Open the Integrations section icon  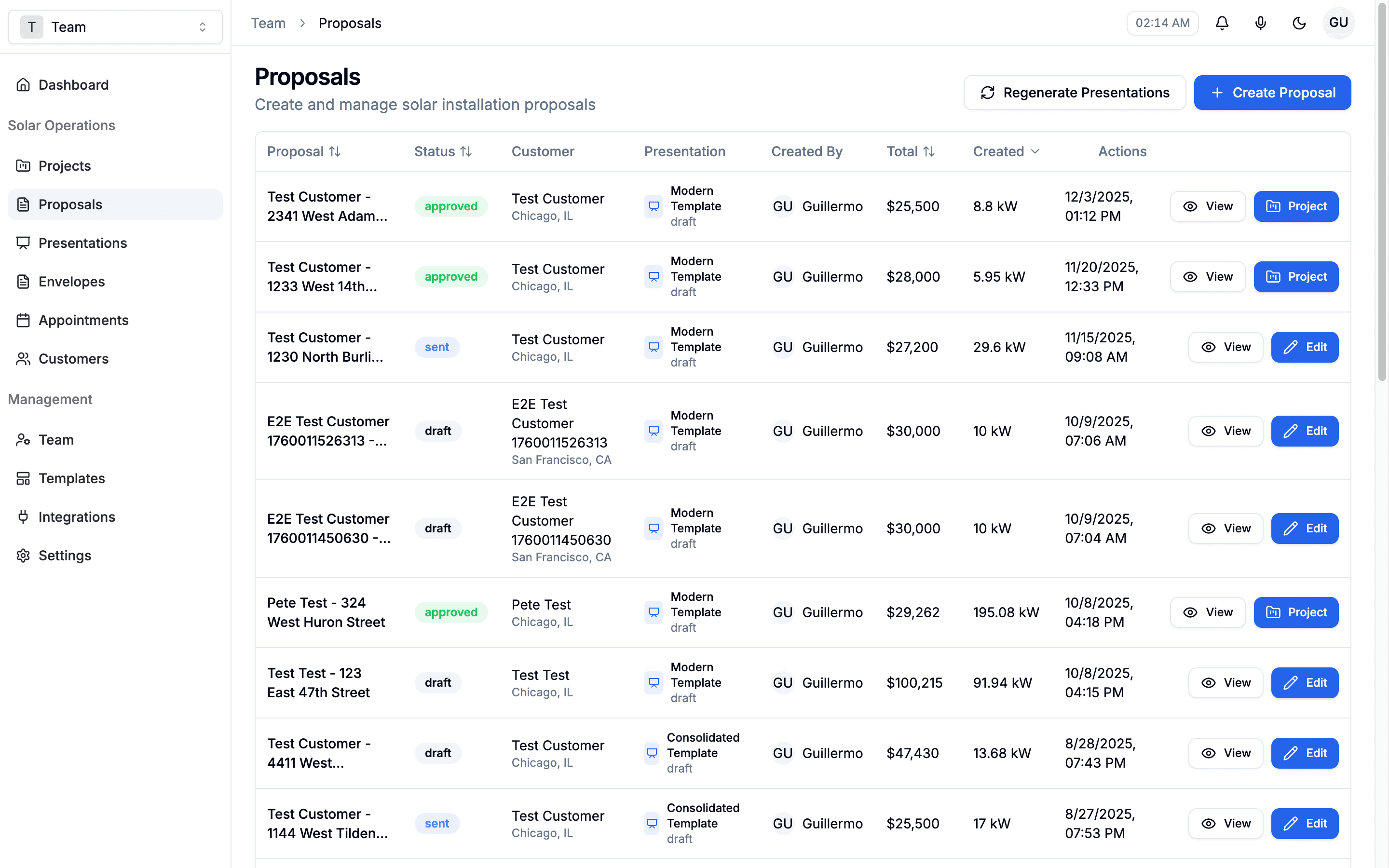[23, 516]
